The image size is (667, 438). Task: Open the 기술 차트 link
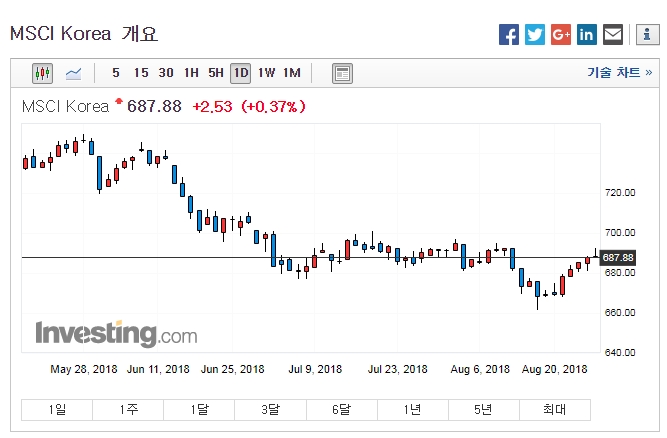(x=620, y=73)
